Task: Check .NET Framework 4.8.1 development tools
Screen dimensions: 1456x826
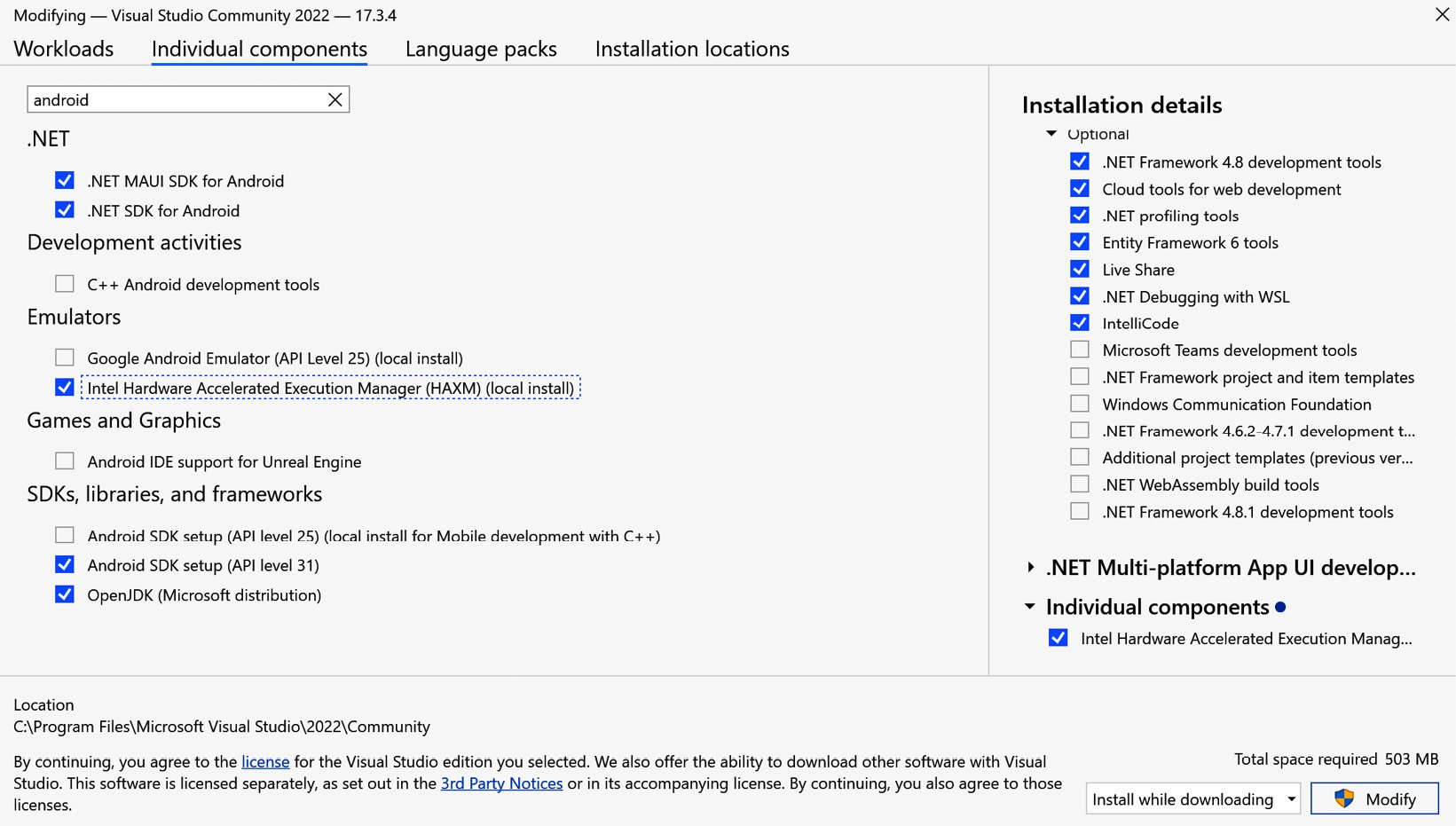Action: click(x=1080, y=511)
